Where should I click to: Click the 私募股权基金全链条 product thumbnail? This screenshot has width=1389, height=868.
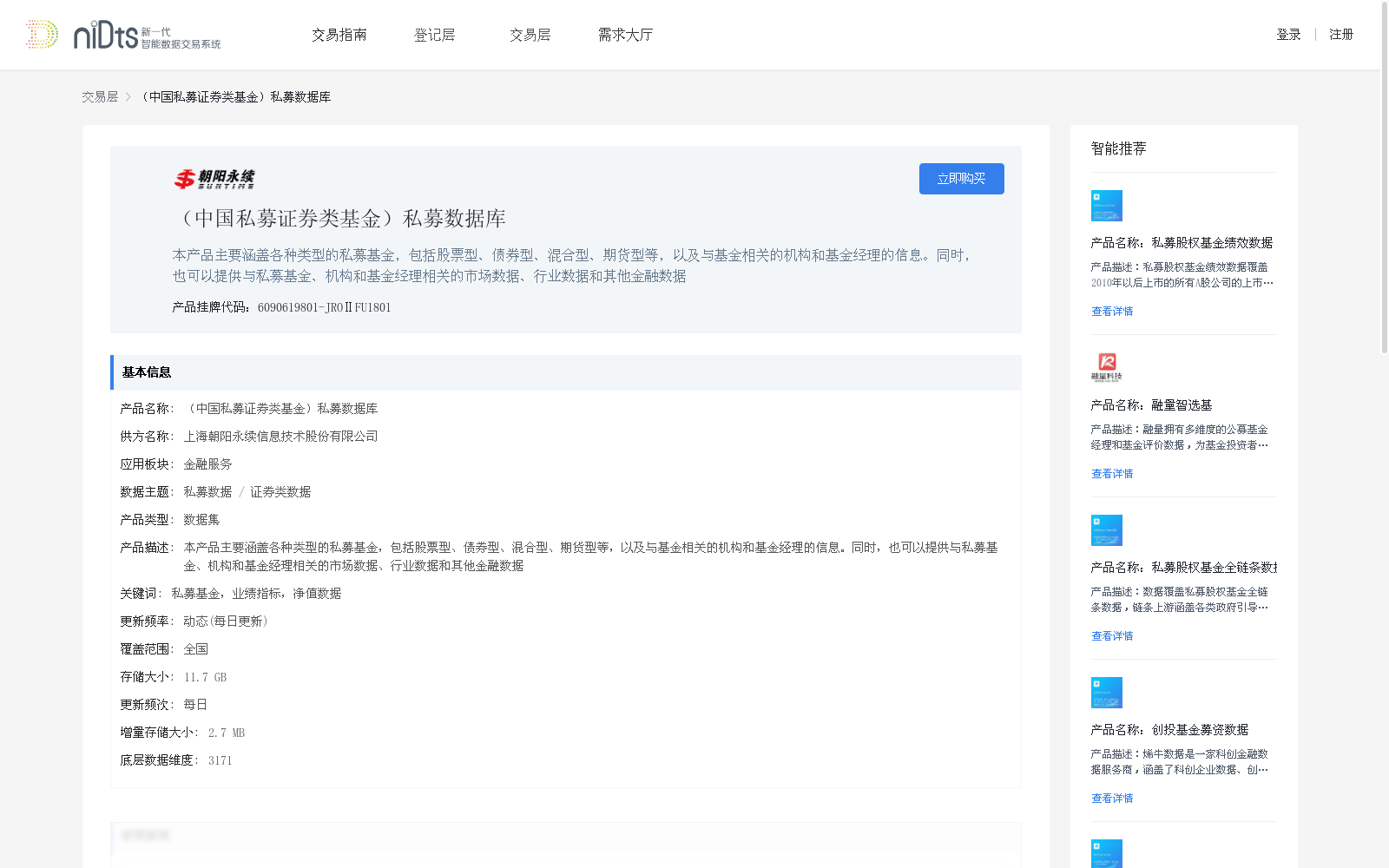[1107, 530]
